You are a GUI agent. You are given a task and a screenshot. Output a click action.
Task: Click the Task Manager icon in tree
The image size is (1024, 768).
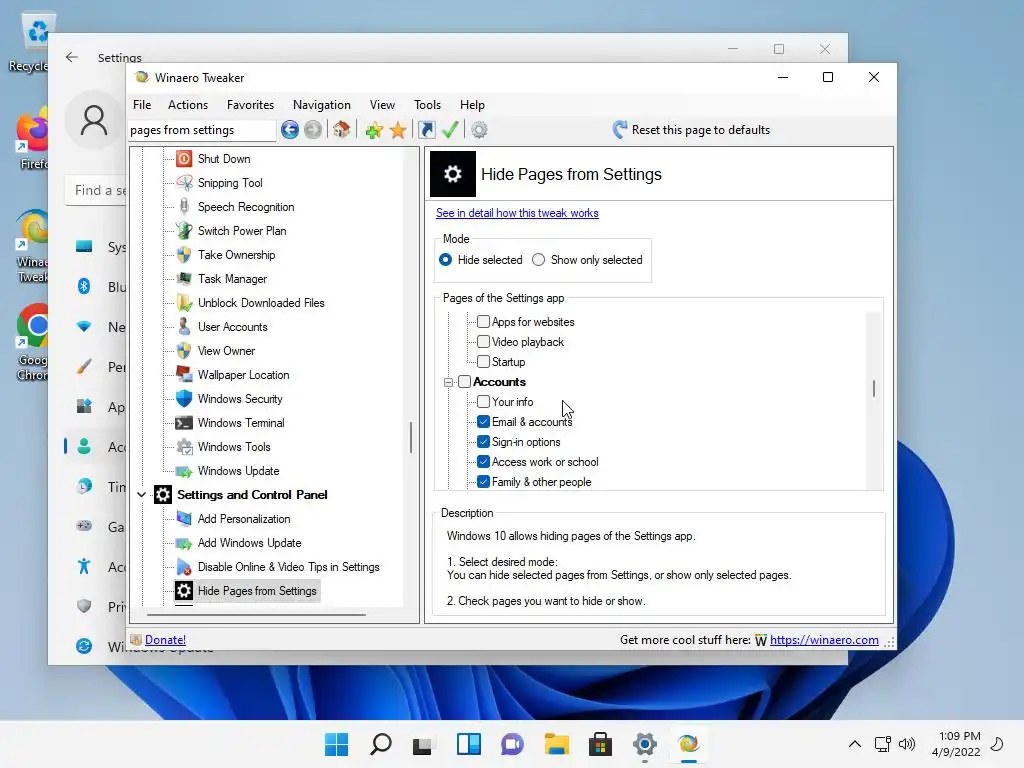coord(184,279)
